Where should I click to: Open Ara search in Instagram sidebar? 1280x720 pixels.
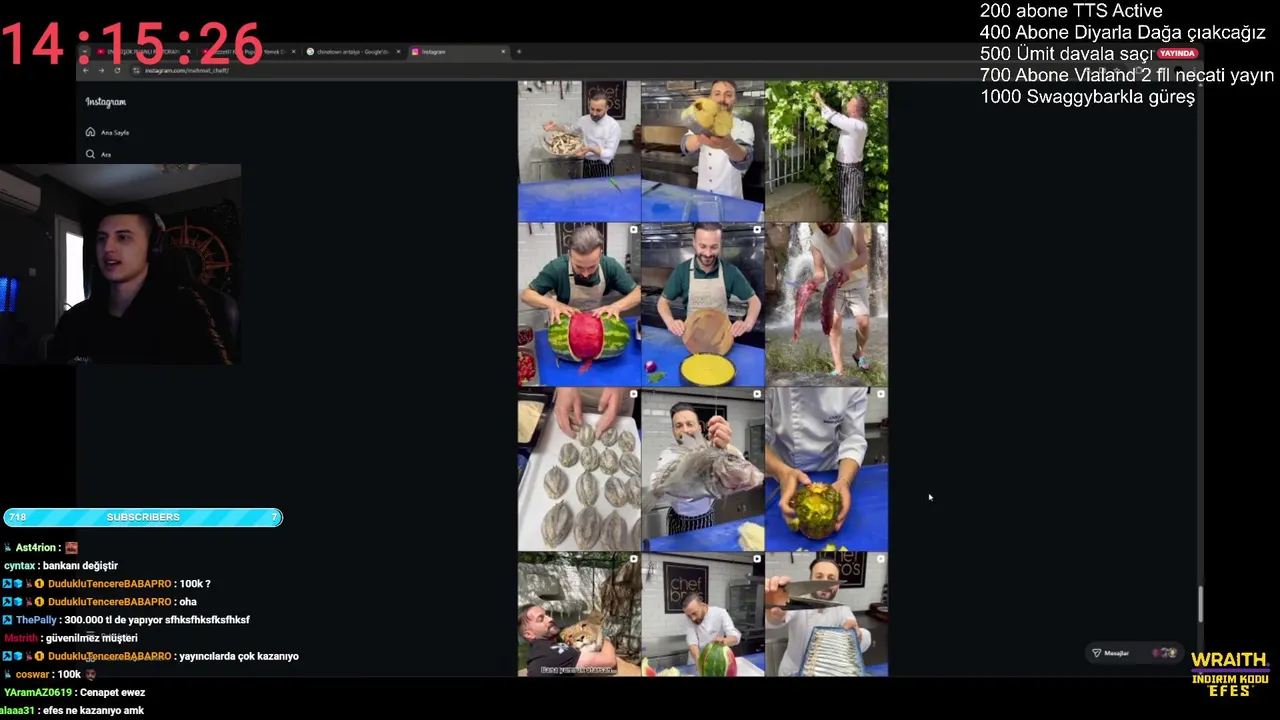(x=98, y=154)
